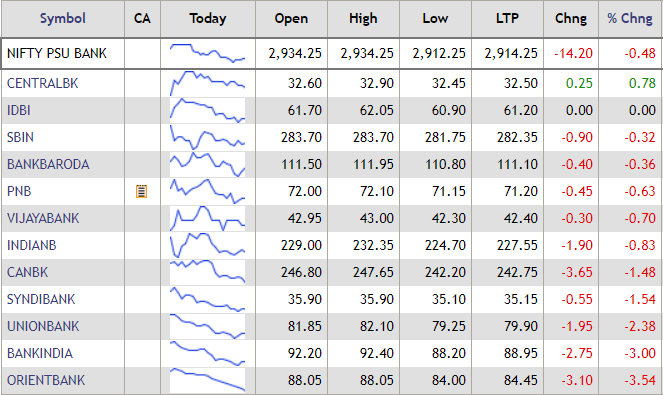This screenshot has width=663, height=395.
Task: Select the SBIN symbol
Action: tap(20, 137)
